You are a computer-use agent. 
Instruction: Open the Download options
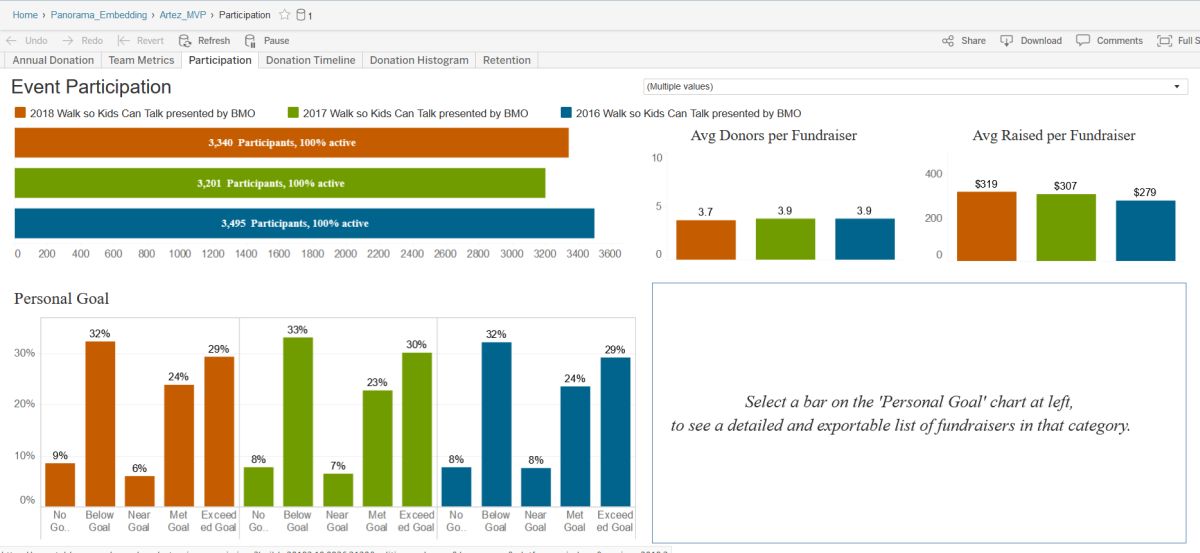coord(1031,41)
